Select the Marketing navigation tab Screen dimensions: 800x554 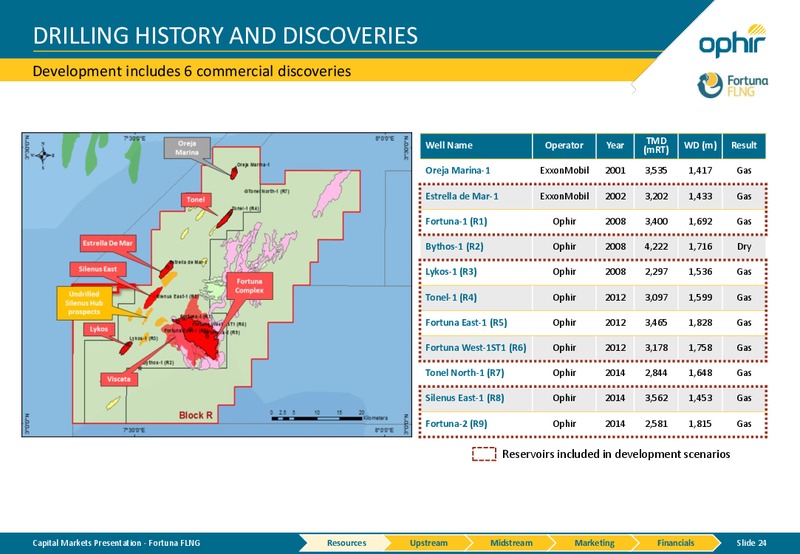pyautogui.click(x=594, y=543)
